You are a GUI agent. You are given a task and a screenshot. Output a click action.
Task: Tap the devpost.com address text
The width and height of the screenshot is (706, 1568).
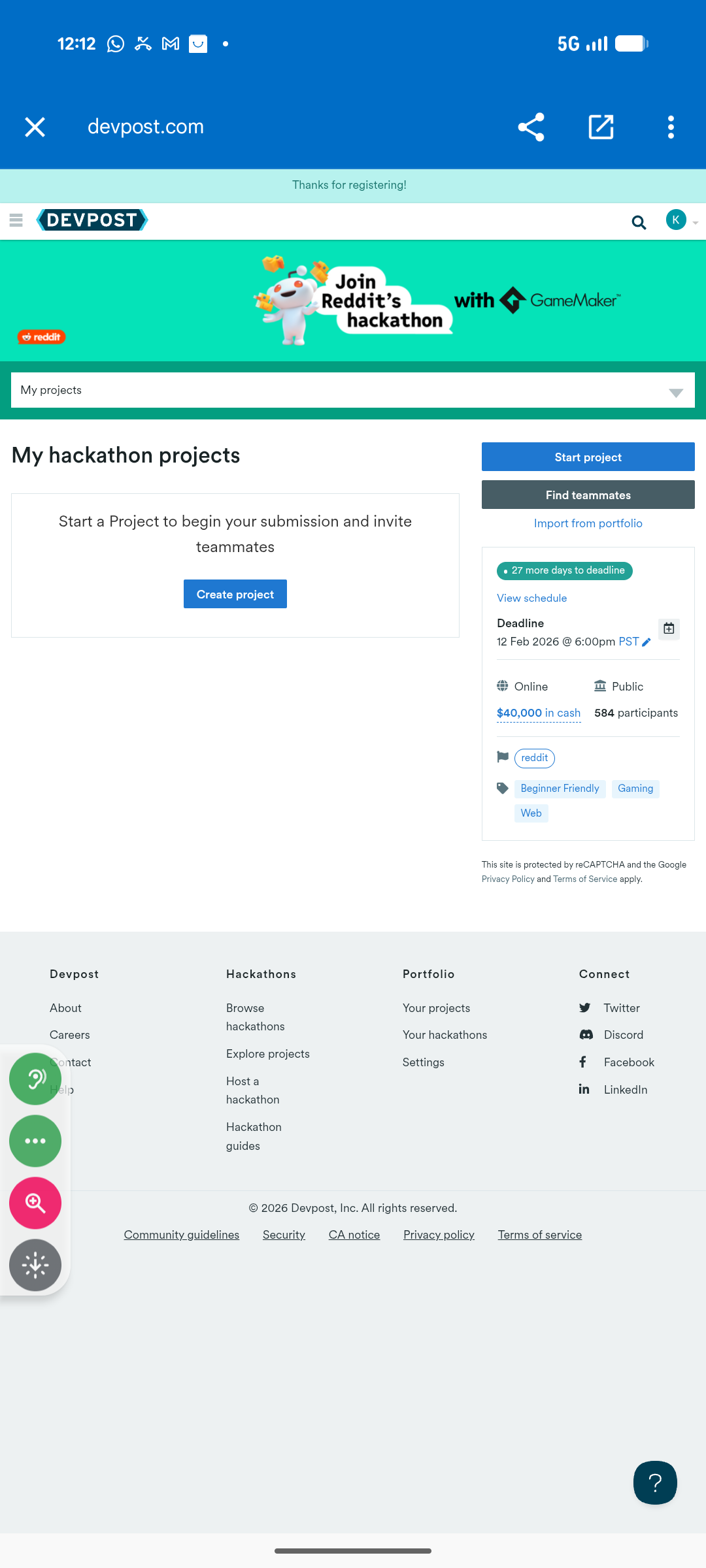[146, 126]
